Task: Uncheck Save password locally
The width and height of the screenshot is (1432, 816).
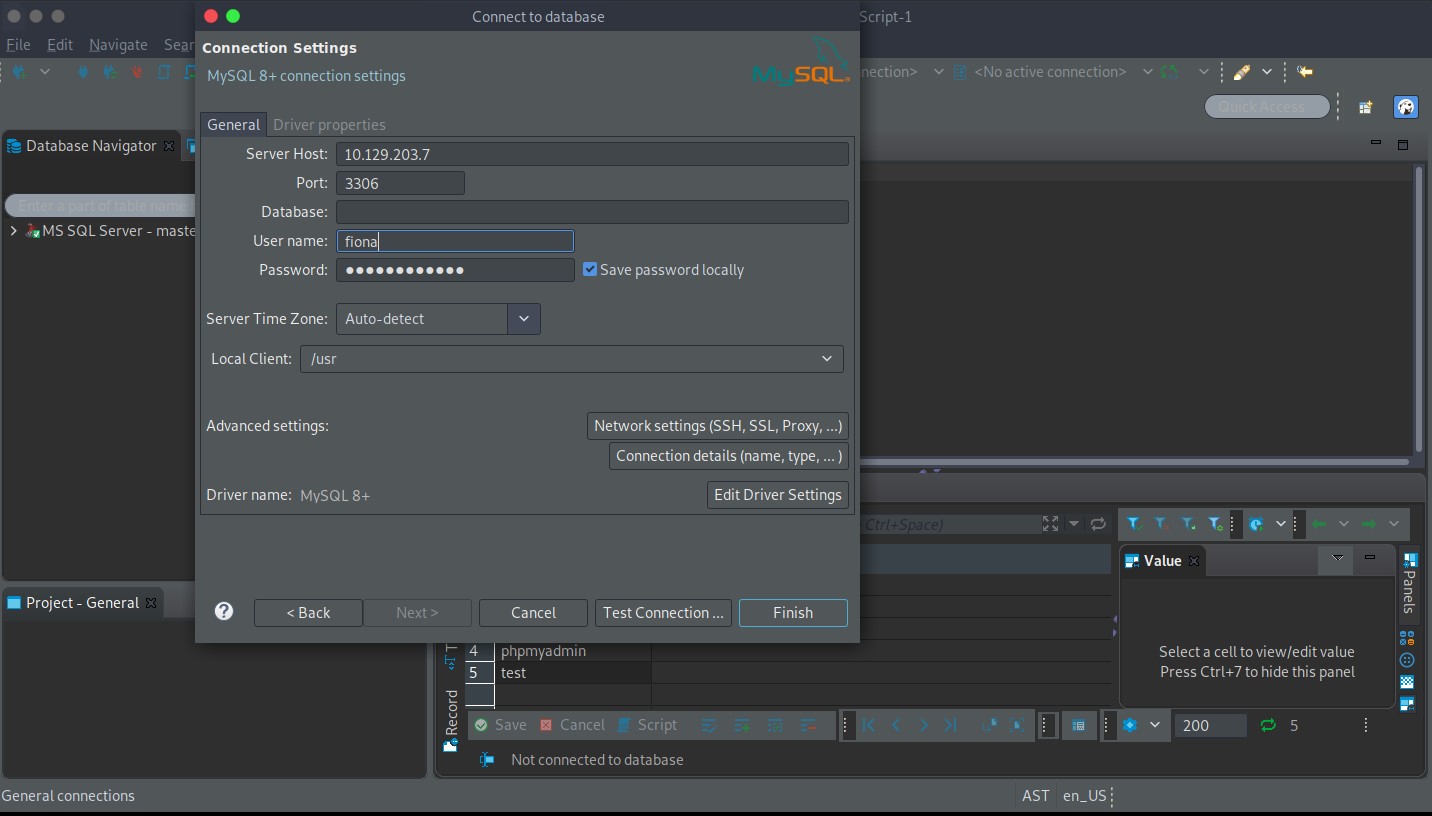Action: (x=590, y=269)
